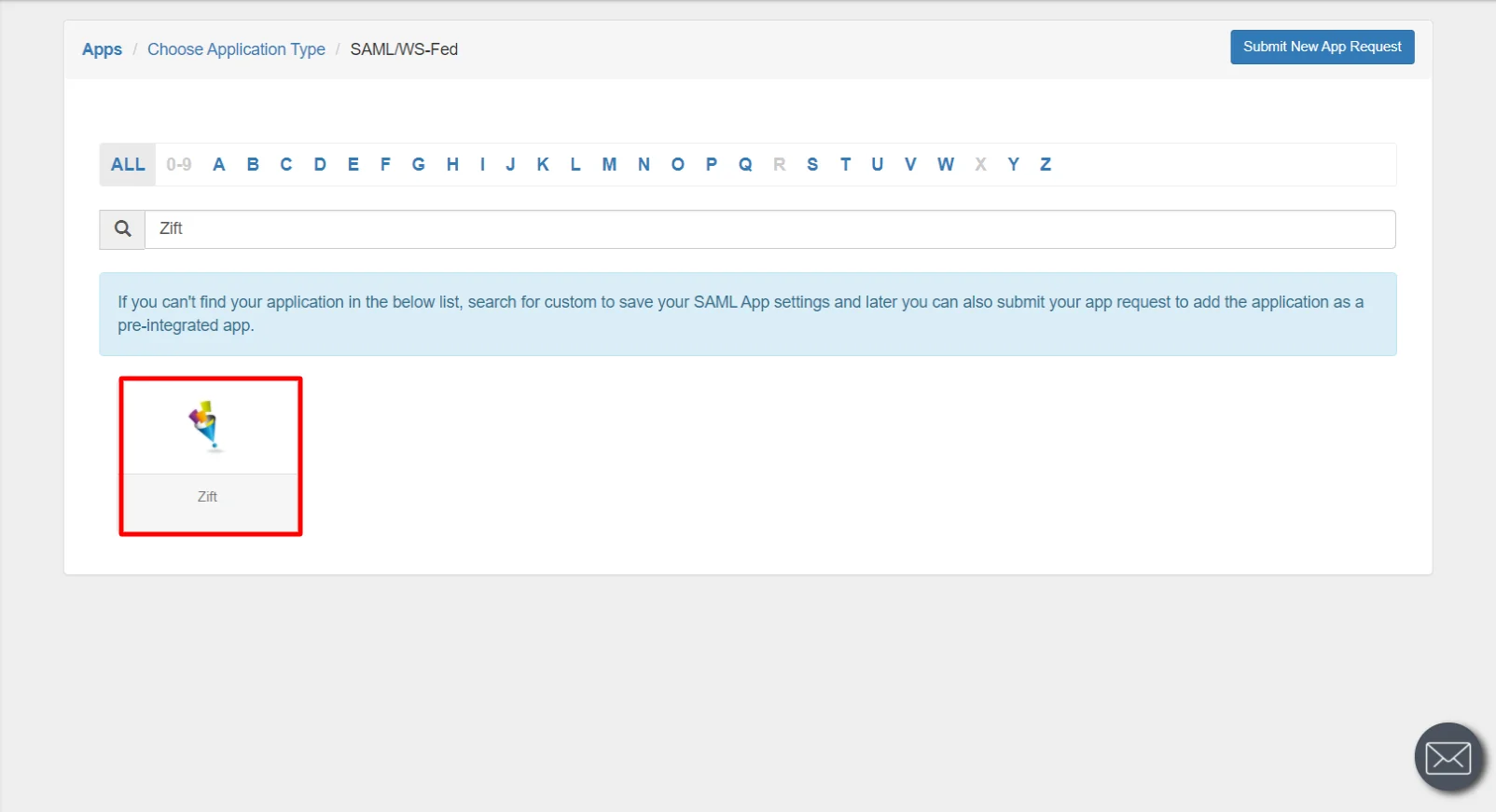The height and width of the screenshot is (812, 1496).
Task: Filter apps by letter Y
Action: [1013, 164]
